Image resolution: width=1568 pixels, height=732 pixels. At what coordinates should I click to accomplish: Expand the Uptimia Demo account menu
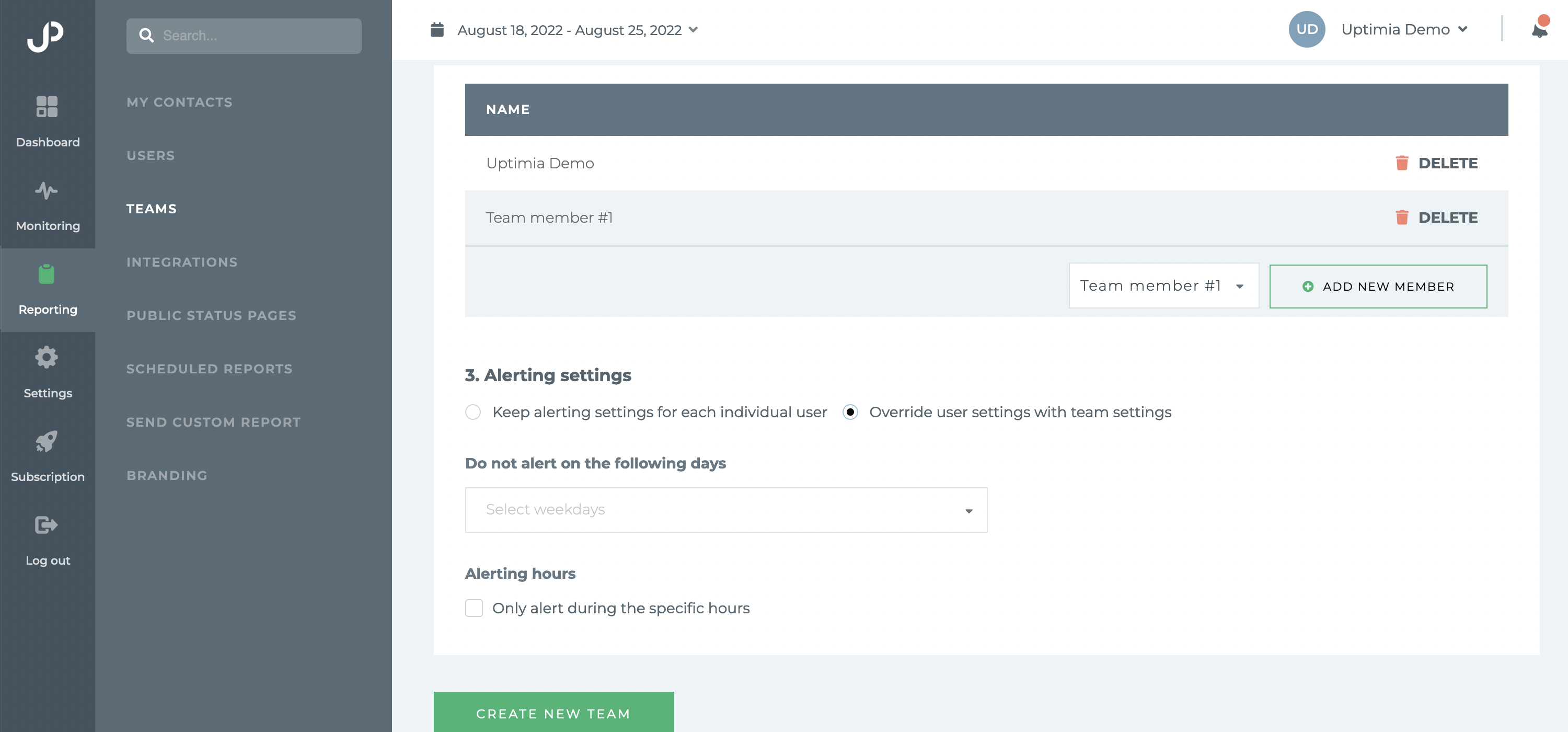point(1404,29)
